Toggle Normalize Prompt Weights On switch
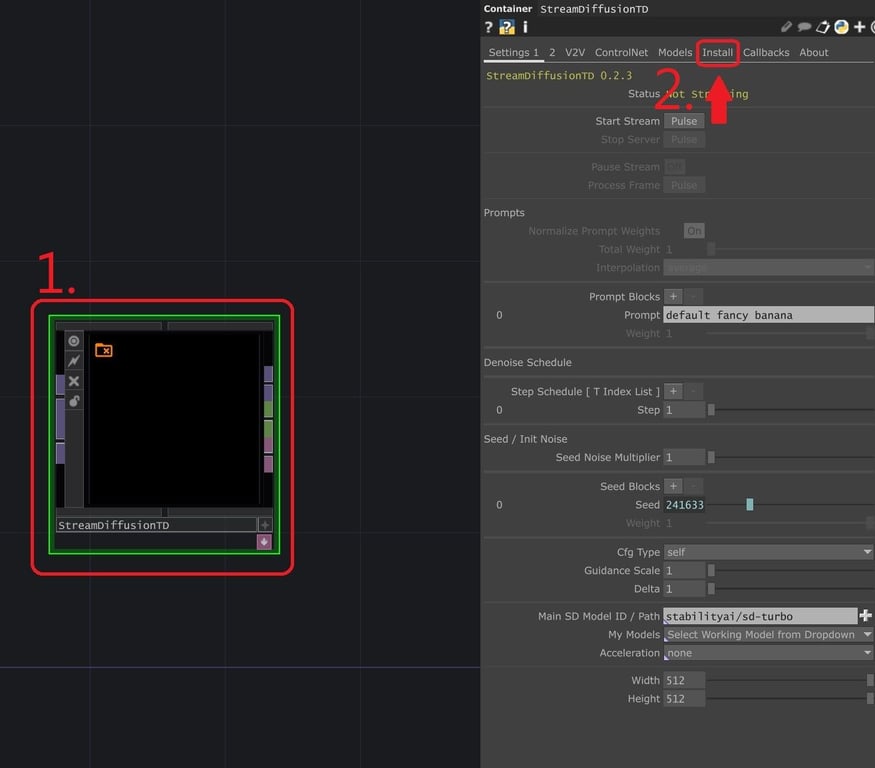875x768 pixels. (694, 231)
